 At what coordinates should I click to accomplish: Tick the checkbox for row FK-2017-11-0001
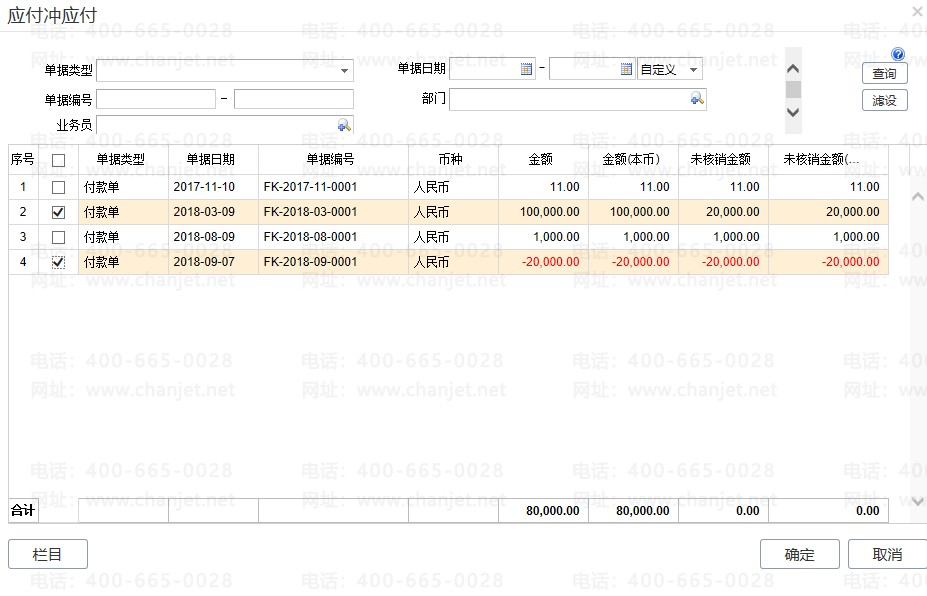click(x=59, y=187)
